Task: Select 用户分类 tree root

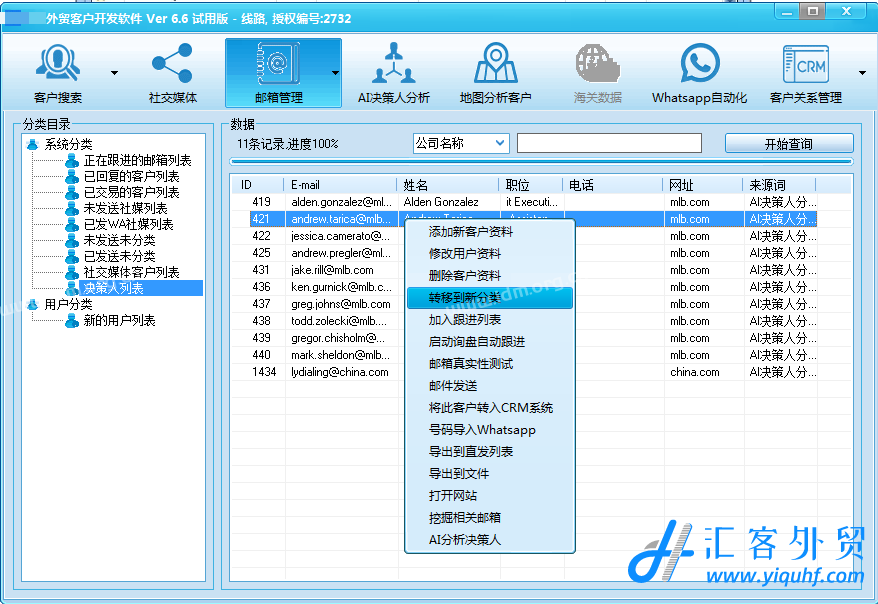Action: coord(68,305)
